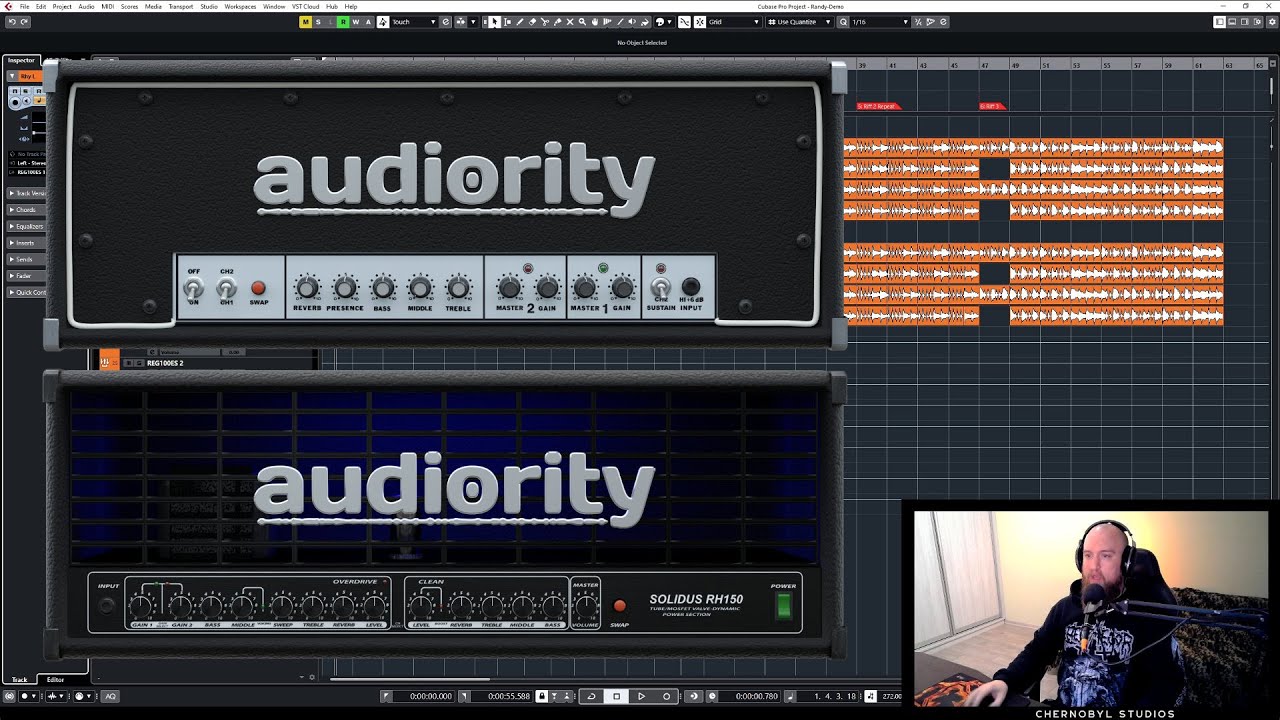This screenshot has height=720, width=1280.
Task: Click the red SWAP button on Solidus RH150
Action: [619, 606]
